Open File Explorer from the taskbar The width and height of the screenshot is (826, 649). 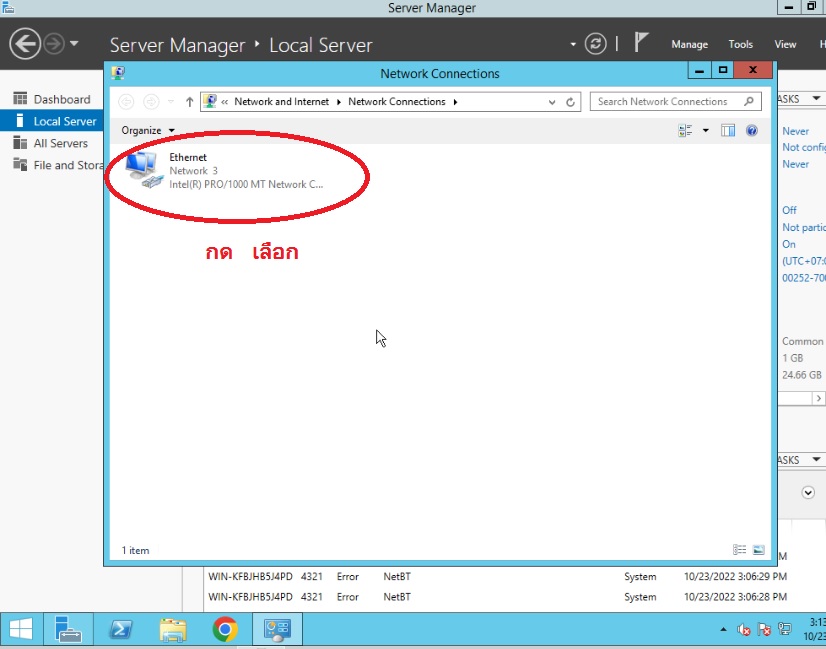[x=173, y=629]
